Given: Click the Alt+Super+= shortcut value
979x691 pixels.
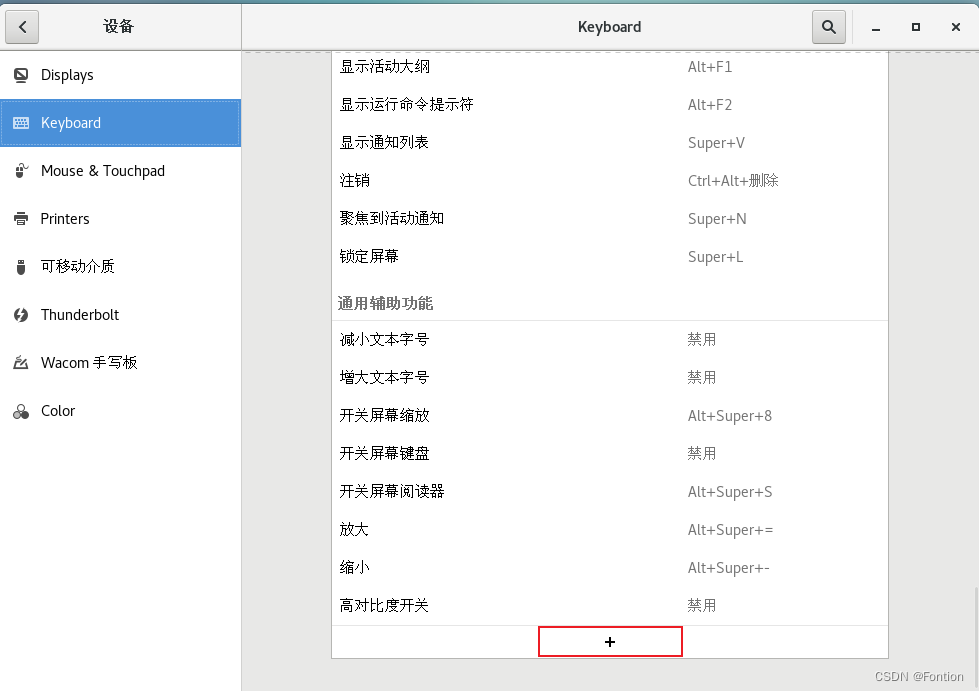Looking at the screenshot, I should (x=731, y=531).
